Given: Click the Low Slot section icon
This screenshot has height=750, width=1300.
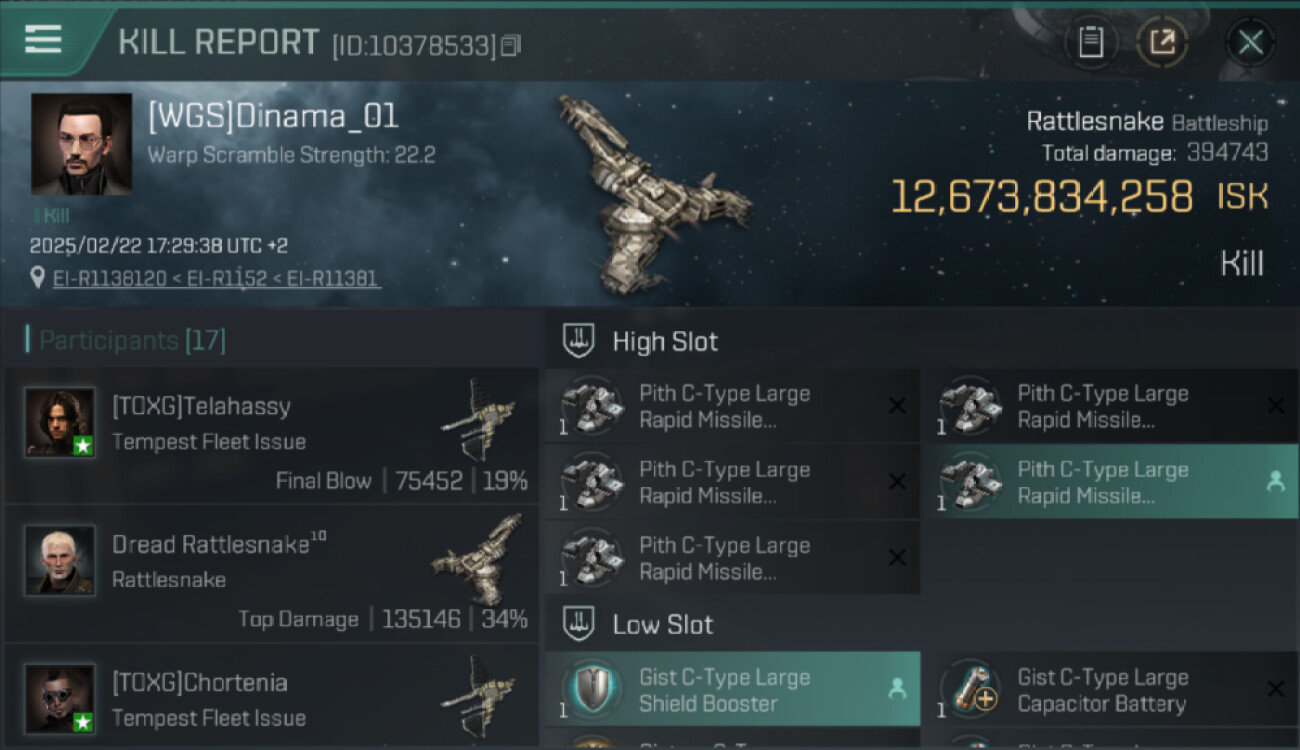Looking at the screenshot, I should (x=579, y=624).
